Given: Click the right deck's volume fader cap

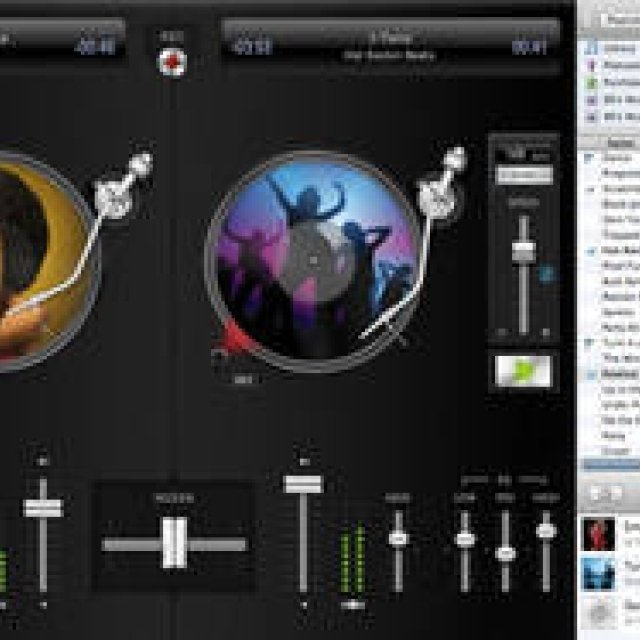Looking at the screenshot, I should (303, 484).
